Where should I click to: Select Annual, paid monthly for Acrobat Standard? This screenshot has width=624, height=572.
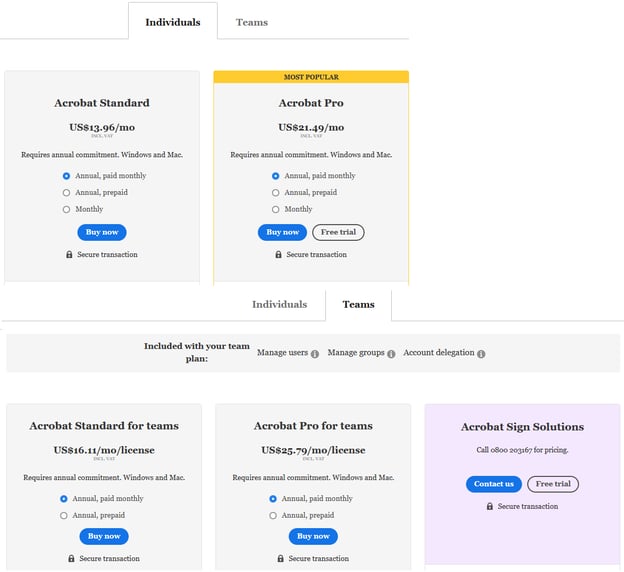tap(66, 176)
